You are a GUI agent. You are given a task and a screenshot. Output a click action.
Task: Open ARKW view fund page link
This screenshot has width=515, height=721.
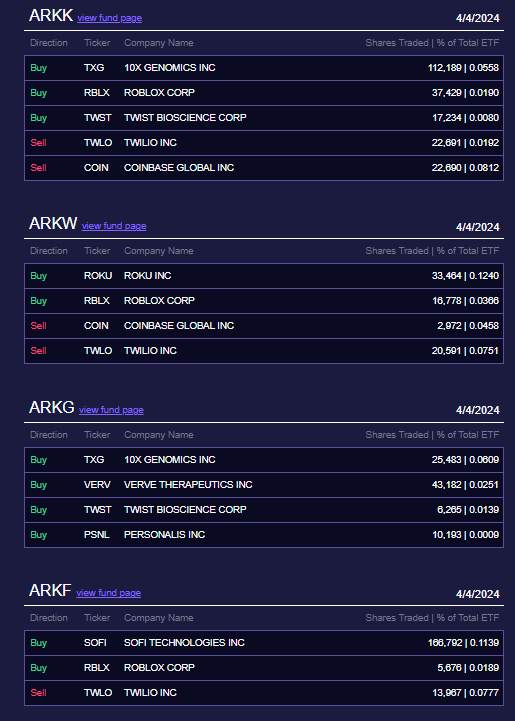pos(114,226)
